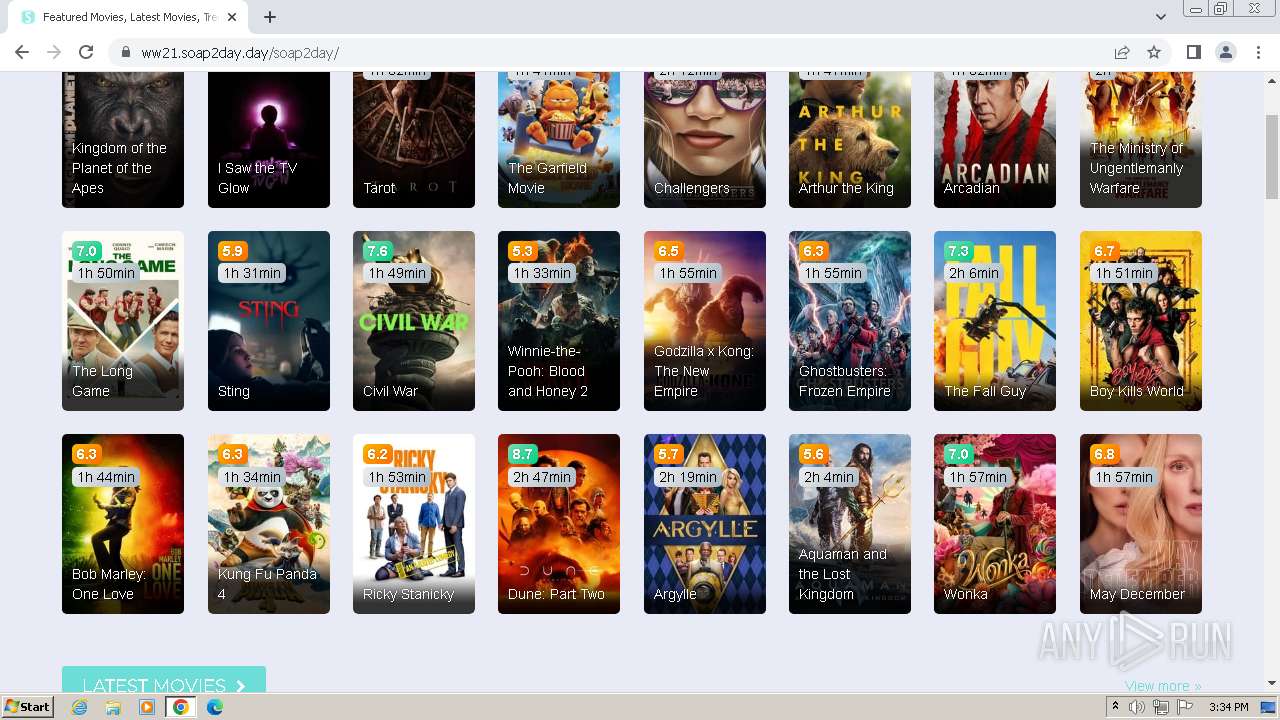Click the scrollbar down arrow
This screenshot has width=1280, height=720.
1271,684
